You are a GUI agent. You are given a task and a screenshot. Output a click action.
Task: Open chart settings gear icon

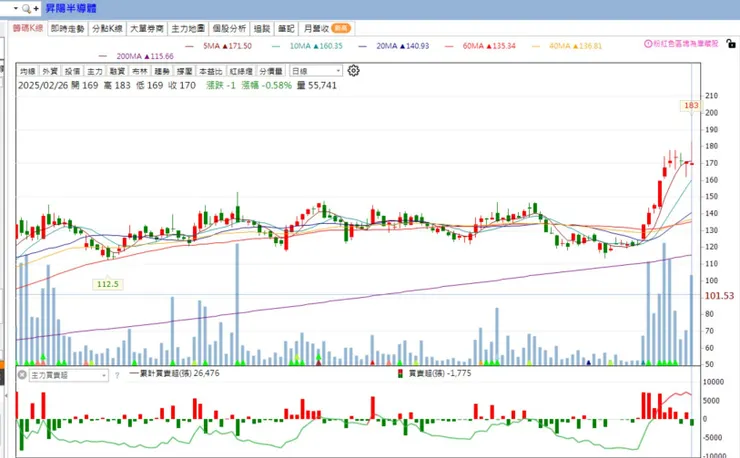[353, 71]
